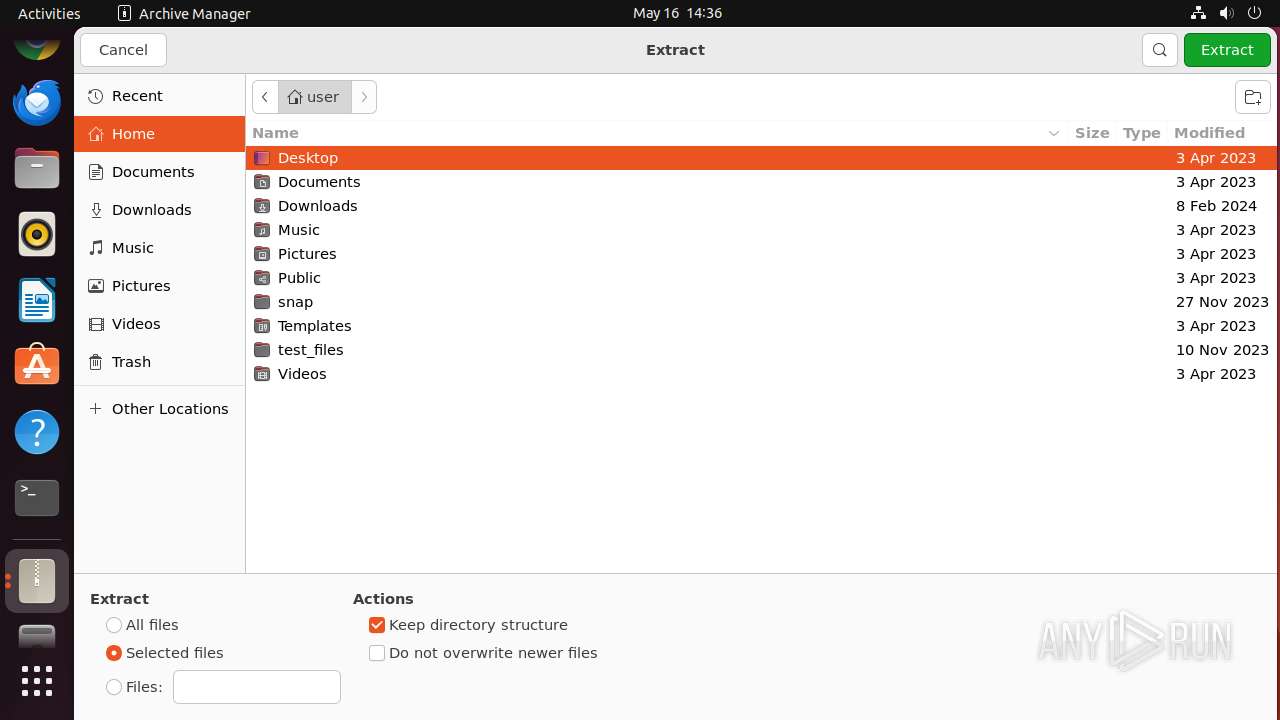Click the Videos folder icon in the list
The height and width of the screenshot is (720, 1280).
262,374
